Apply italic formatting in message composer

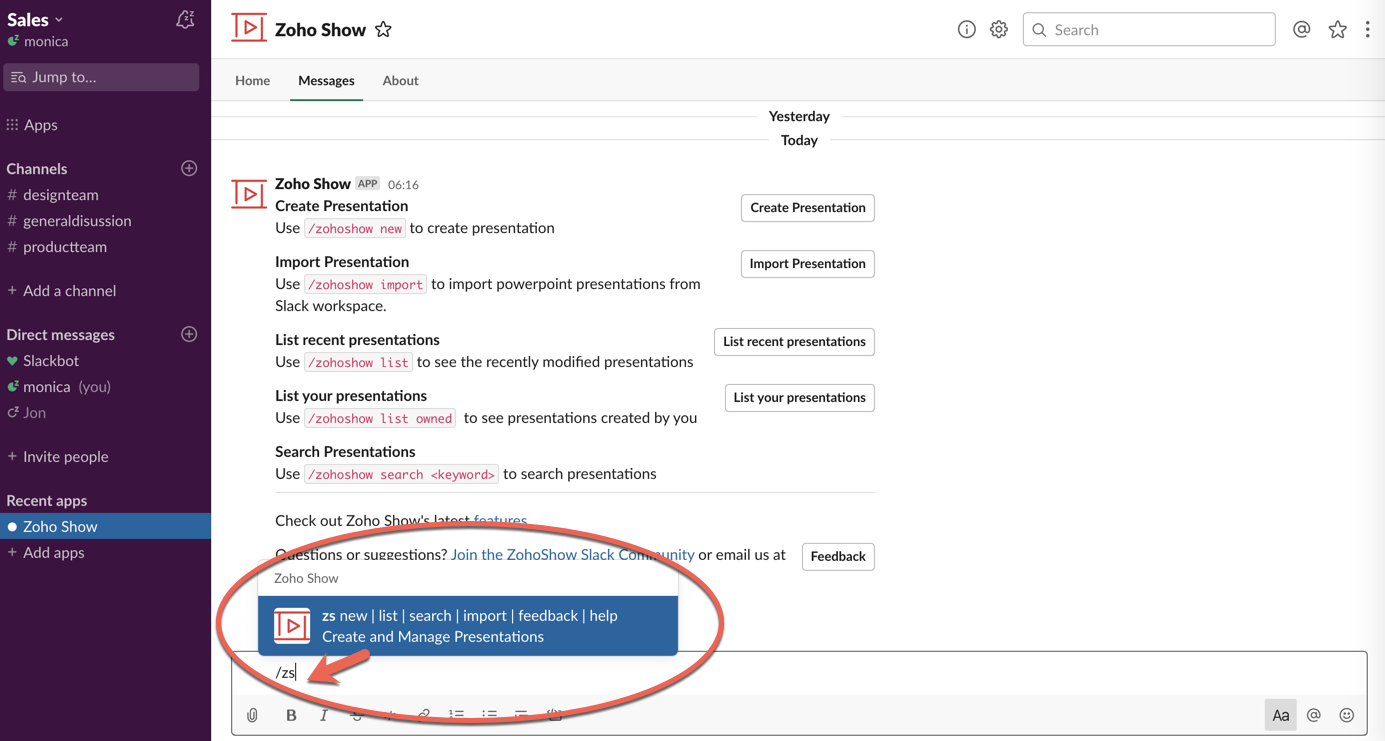point(324,715)
